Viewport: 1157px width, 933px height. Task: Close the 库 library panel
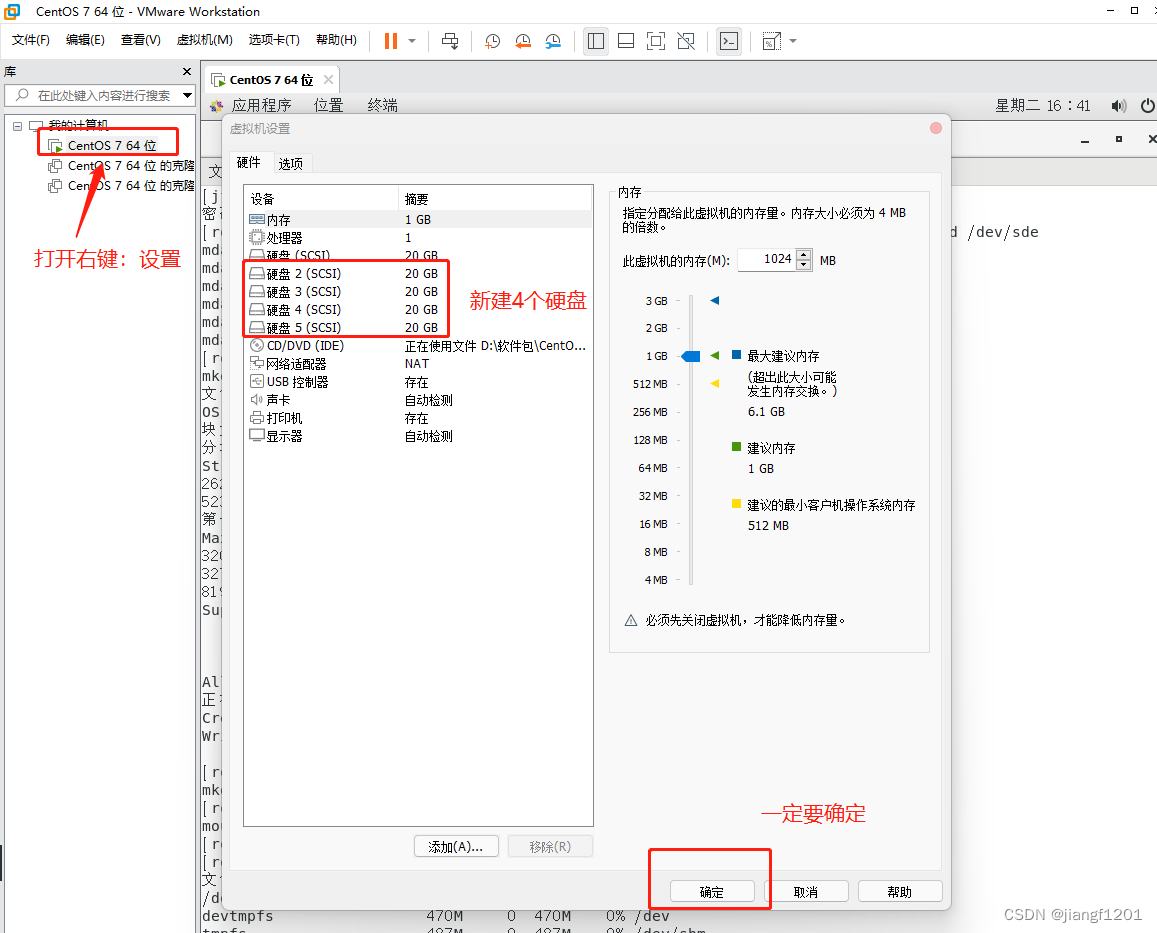coord(187,72)
